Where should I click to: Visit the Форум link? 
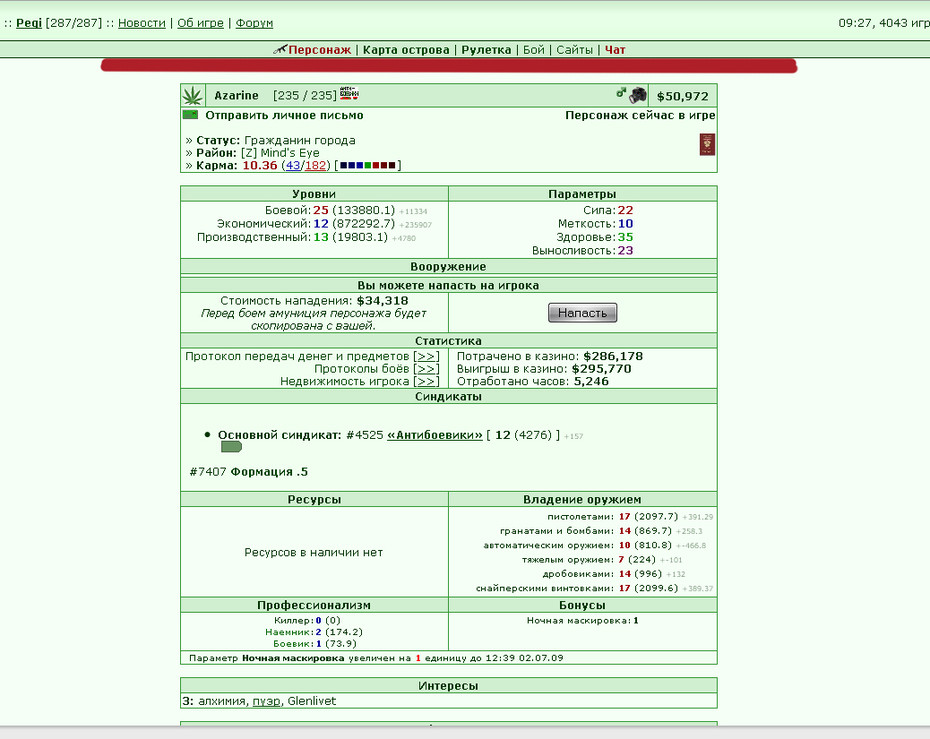[254, 23]
